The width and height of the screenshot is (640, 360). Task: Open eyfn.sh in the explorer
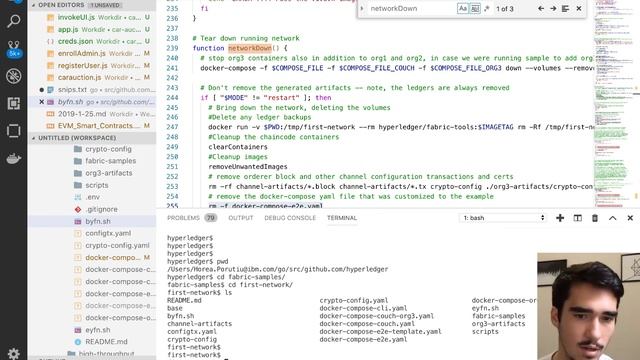92,330
